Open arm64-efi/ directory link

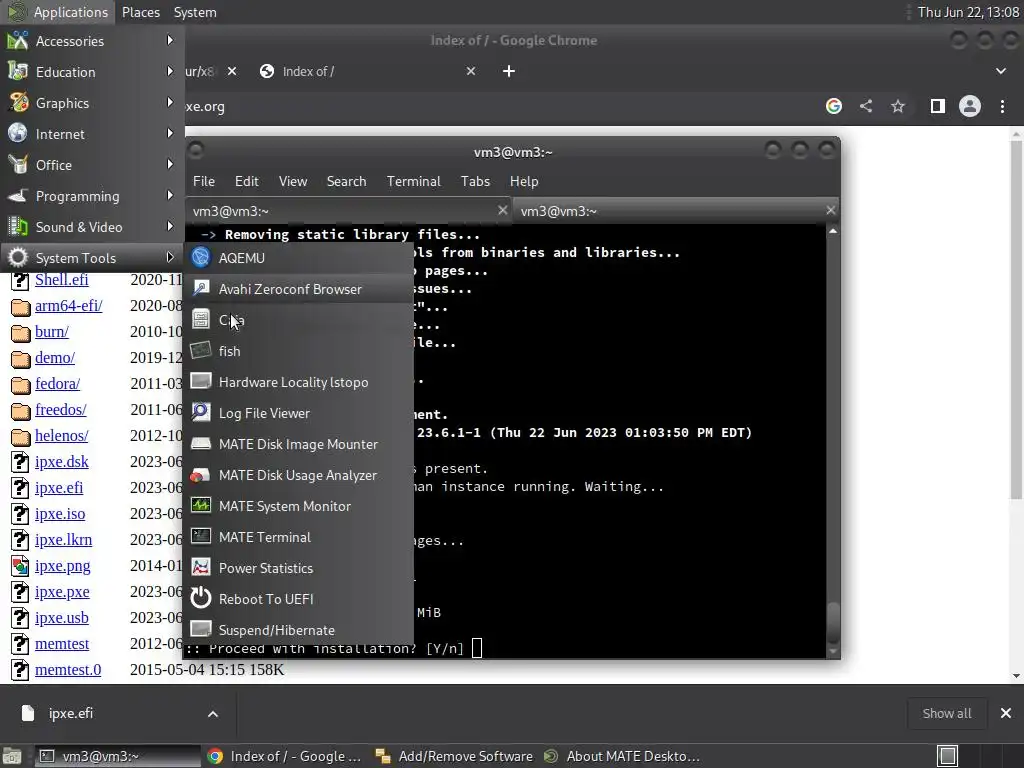[69, 306]
